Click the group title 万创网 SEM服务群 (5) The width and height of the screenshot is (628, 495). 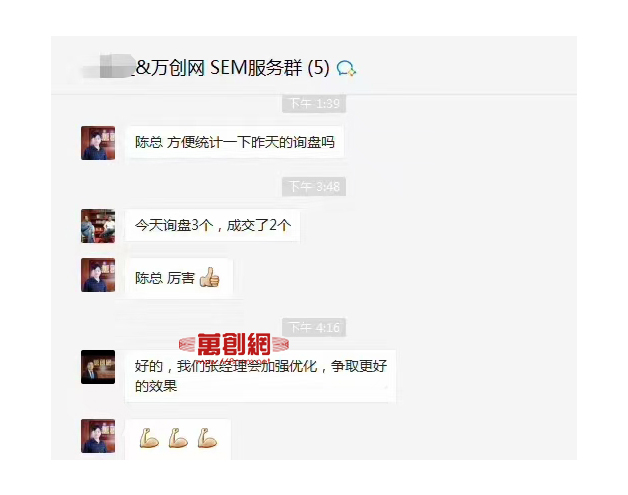coord(233,68)
